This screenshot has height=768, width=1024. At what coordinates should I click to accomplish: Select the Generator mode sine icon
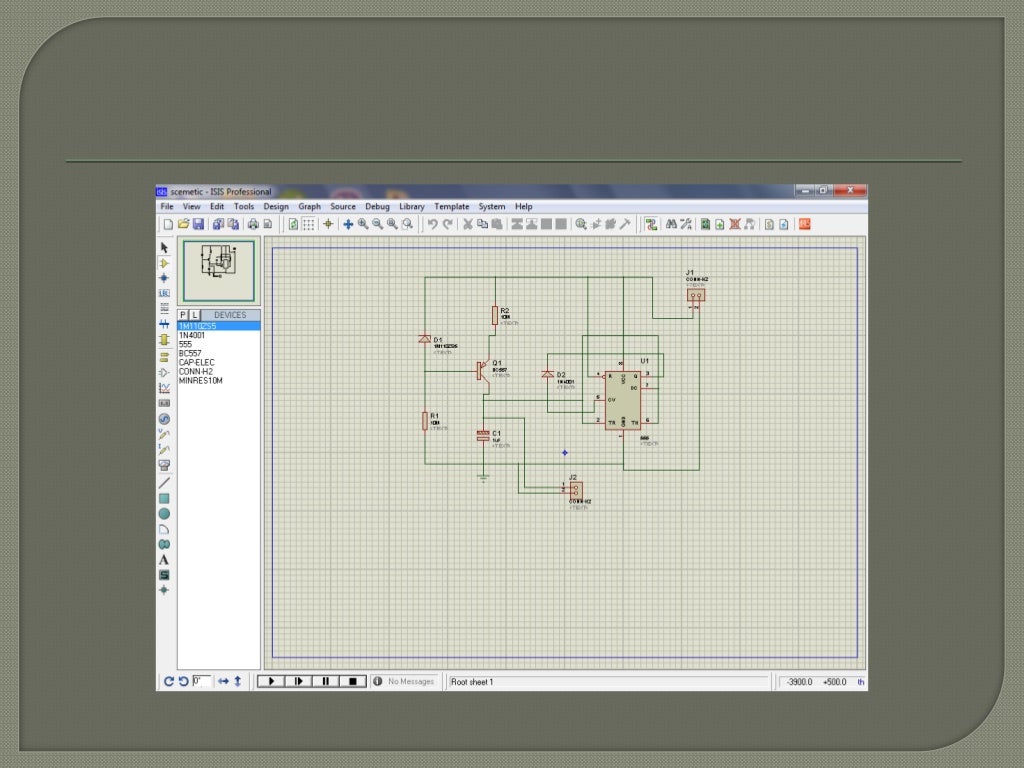point(164,419)
